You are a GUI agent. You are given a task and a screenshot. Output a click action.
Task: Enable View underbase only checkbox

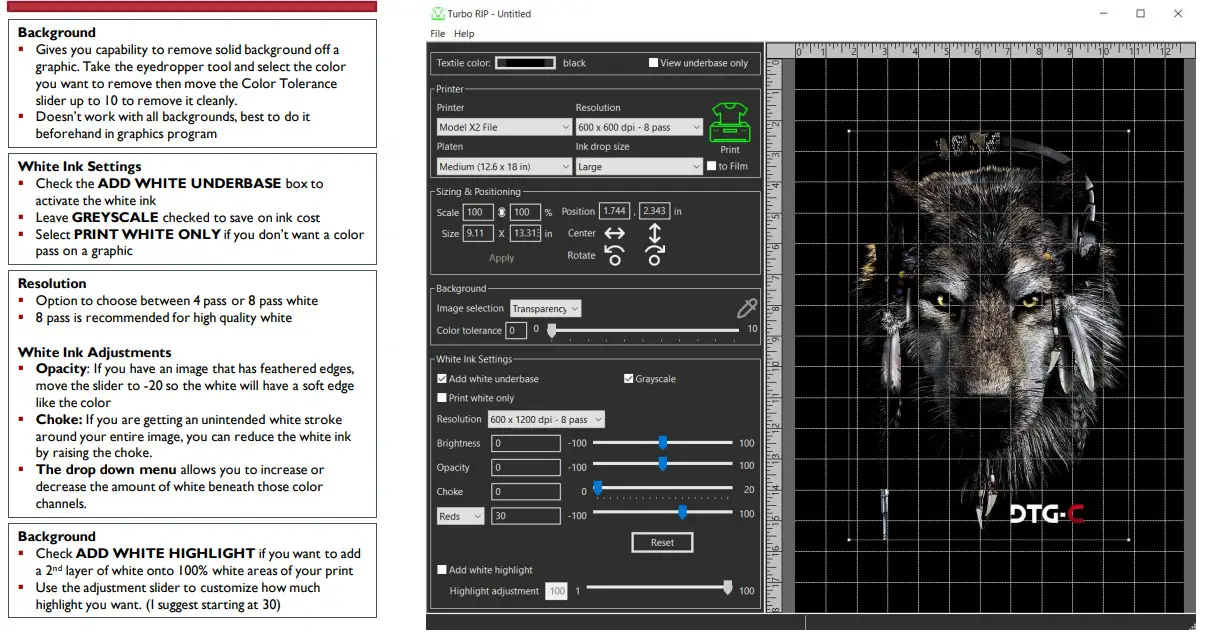653,63
